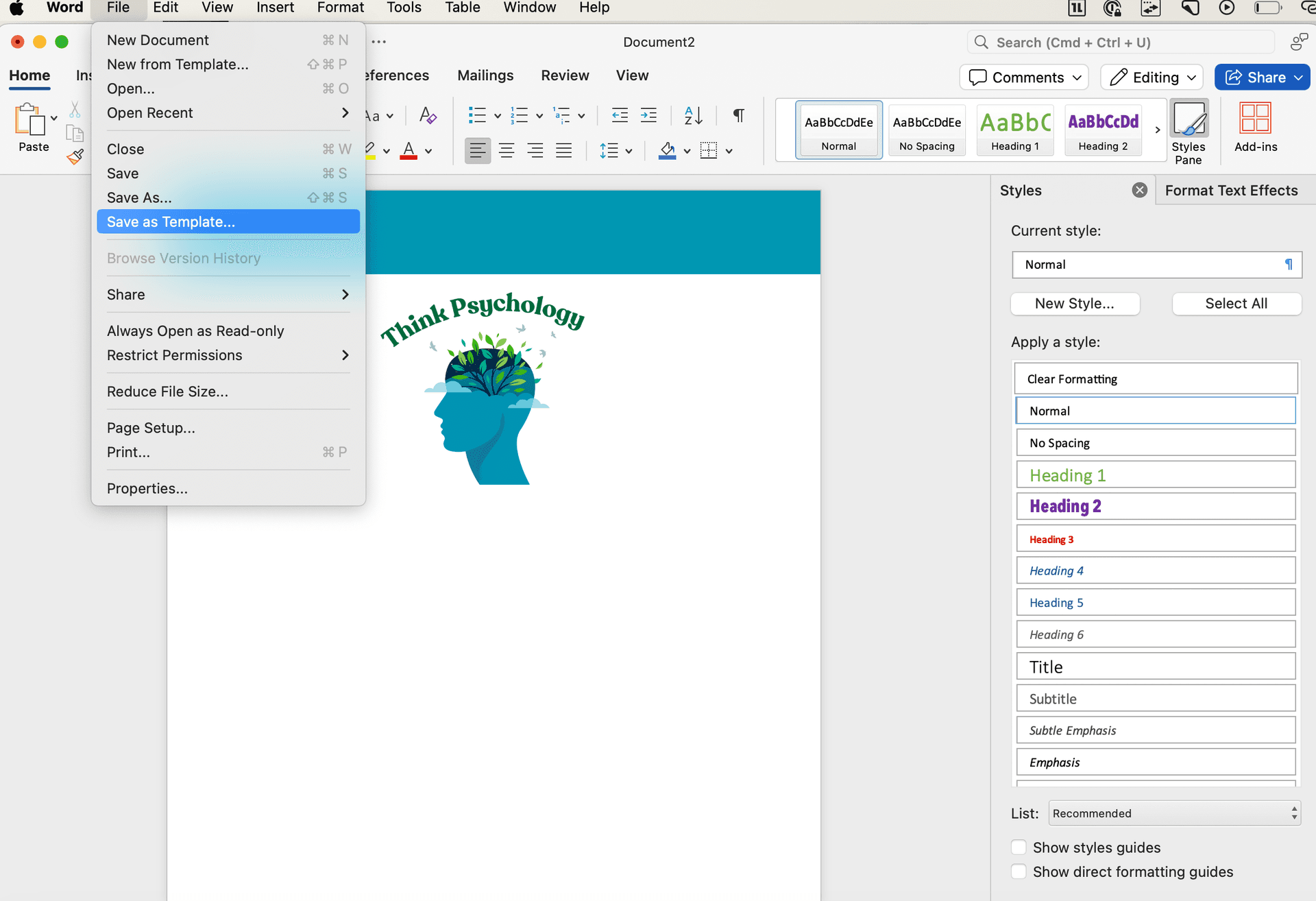
Task: Click the New Style button
Action: coord(1075,304)
